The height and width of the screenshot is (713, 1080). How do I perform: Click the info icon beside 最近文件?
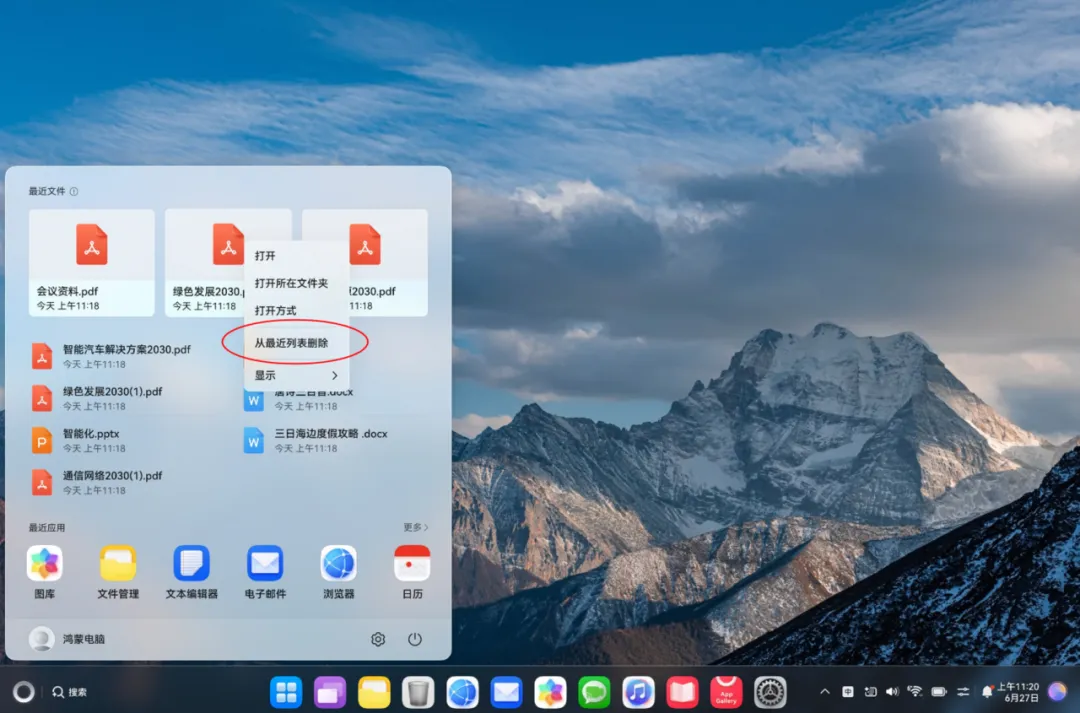[74, 192]
